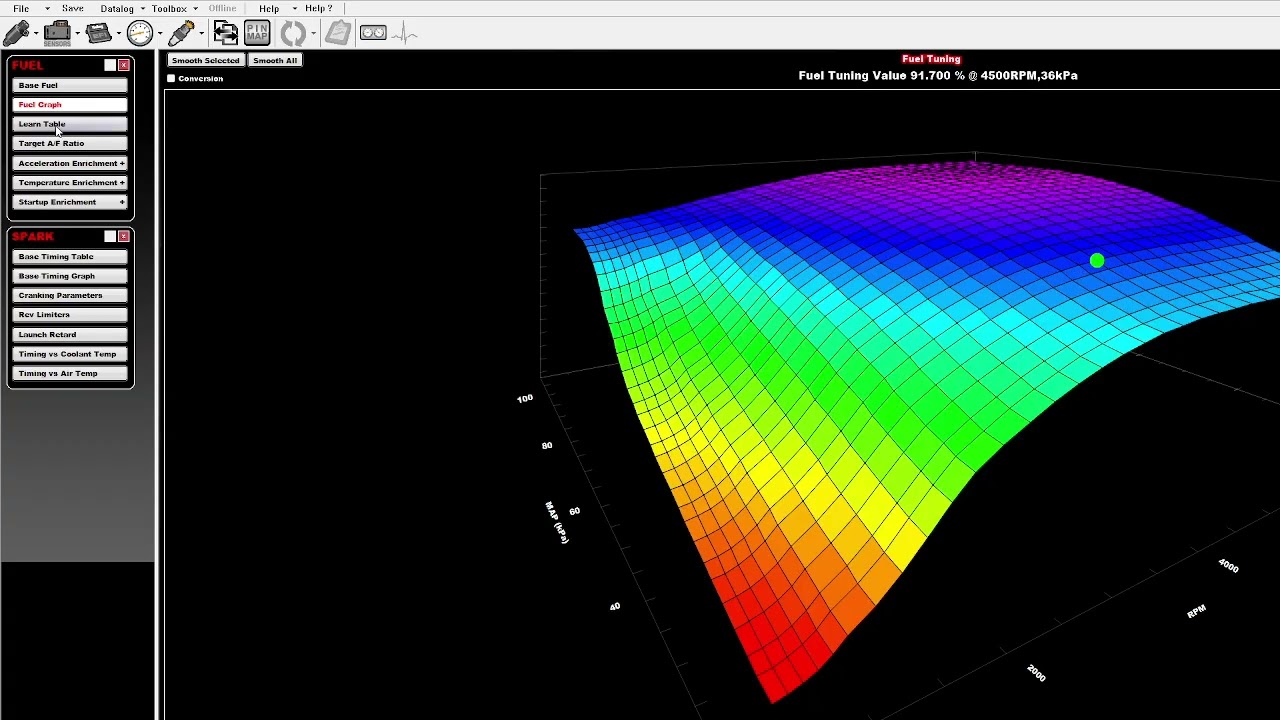Expand the Acceleration Enrichment submenu
The height and width of the screenshot is (720, 1280).
coord(71,163)
